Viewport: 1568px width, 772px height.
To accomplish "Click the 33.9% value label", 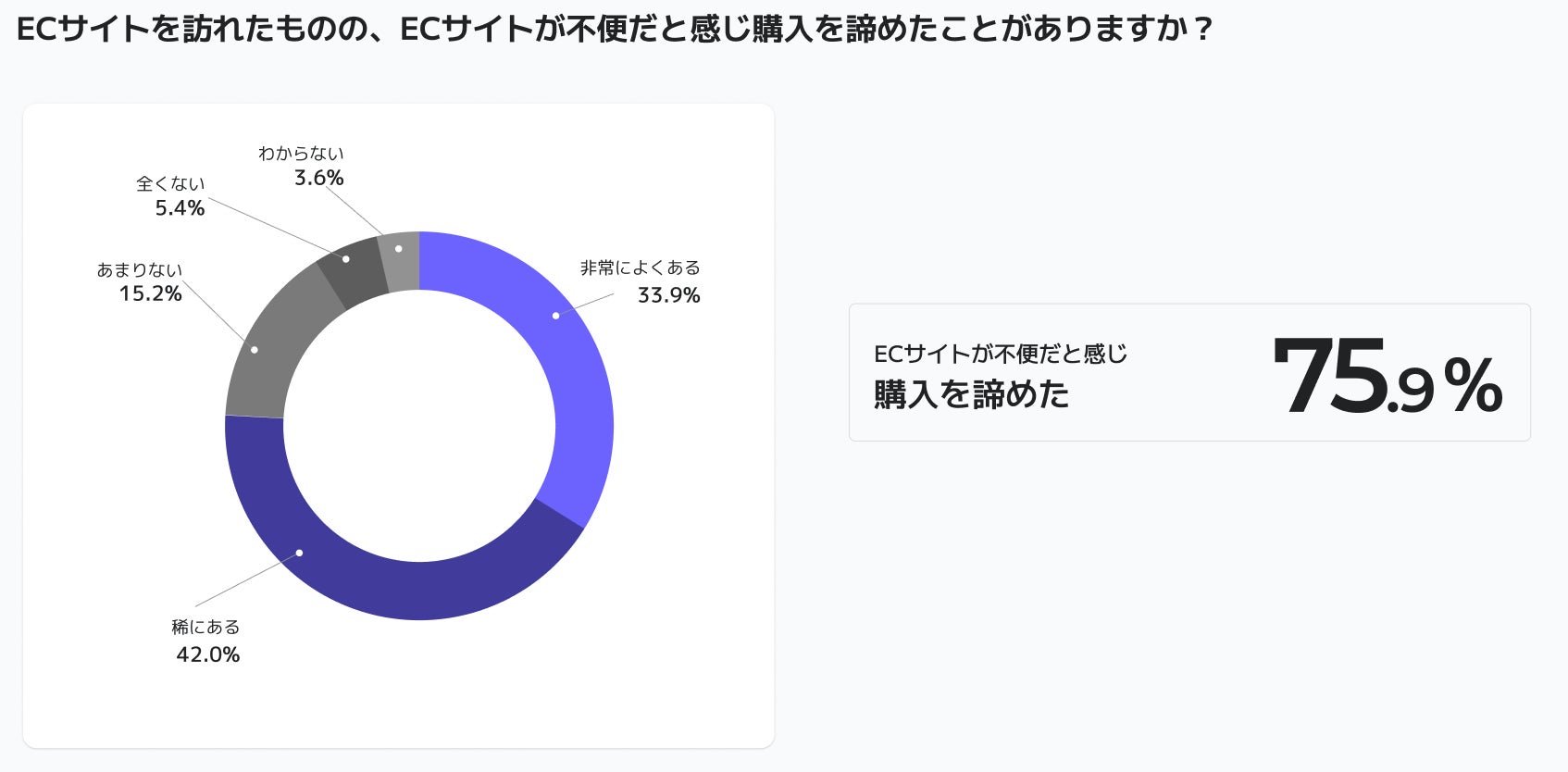I will pos(668,295).
